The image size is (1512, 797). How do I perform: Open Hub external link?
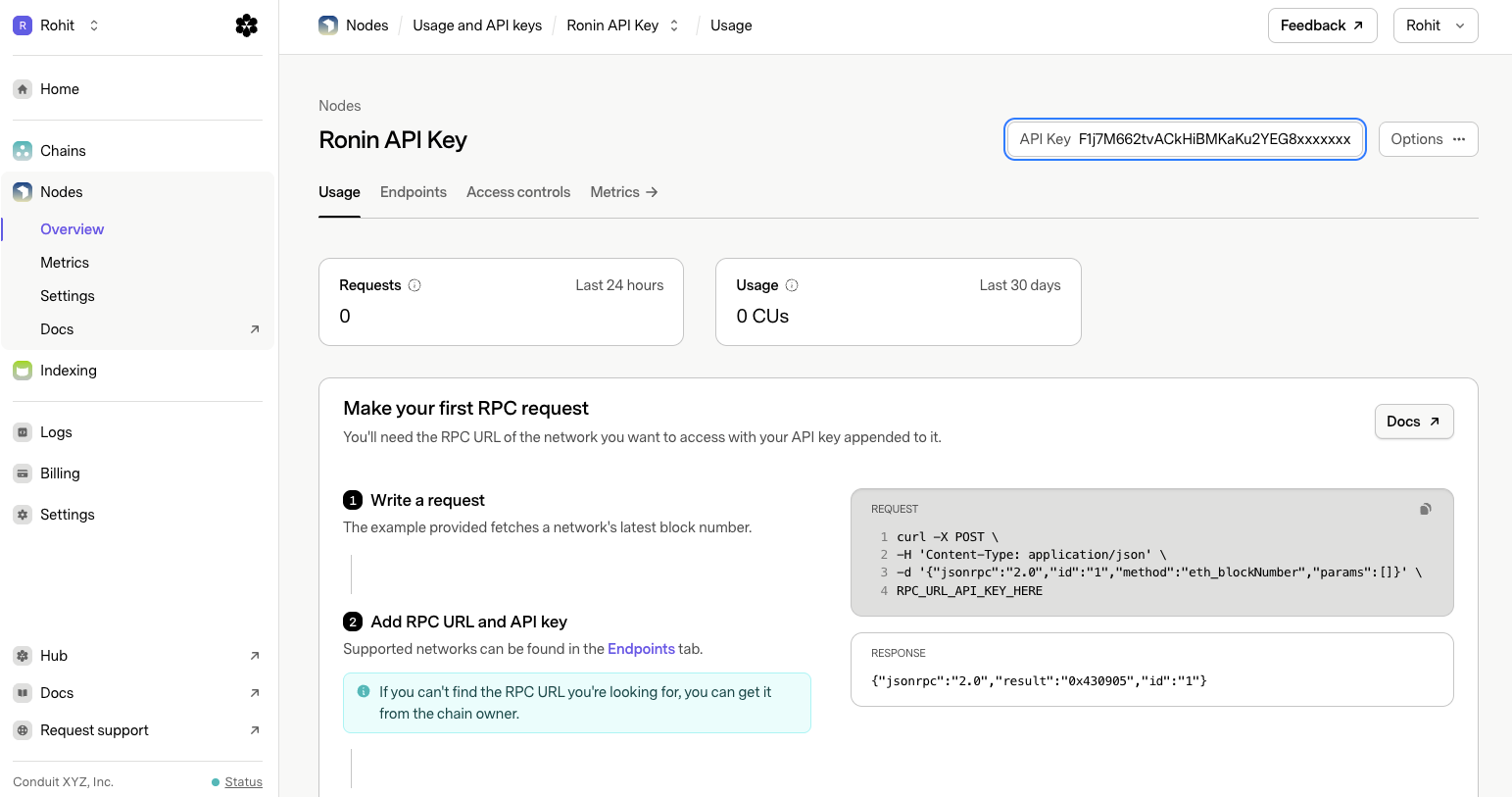[x=137, y=656]
